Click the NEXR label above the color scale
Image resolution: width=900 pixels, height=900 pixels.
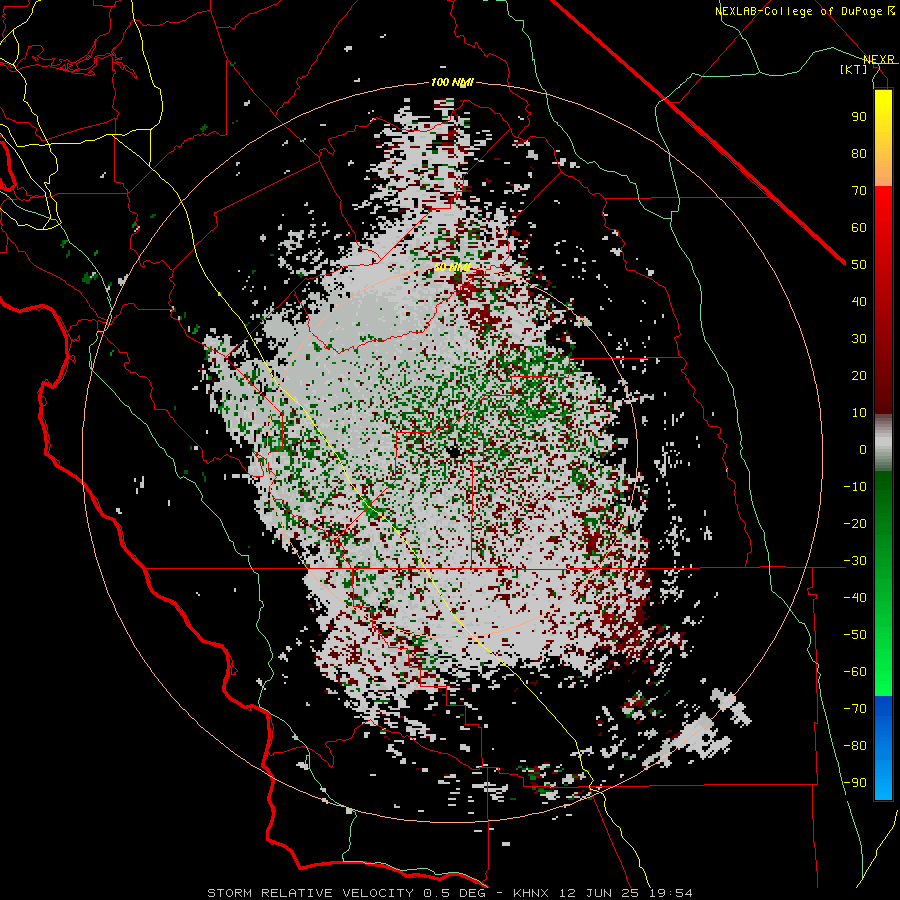(879, 60)
